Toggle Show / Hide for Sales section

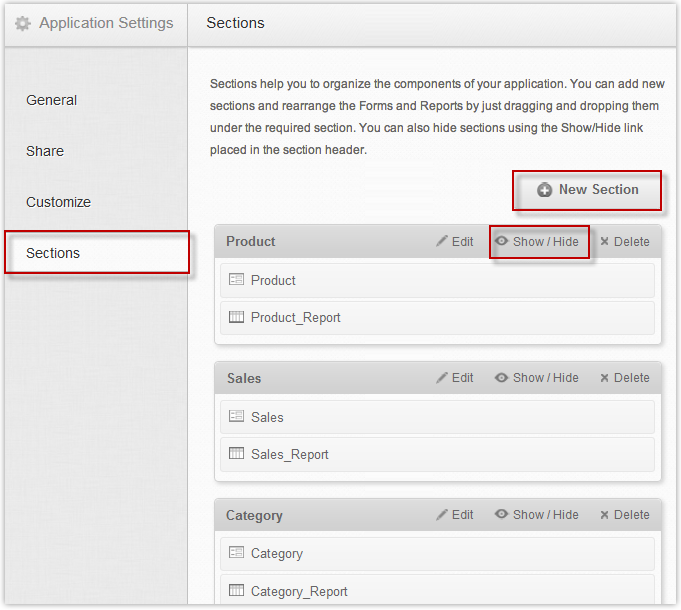point(537,378)
